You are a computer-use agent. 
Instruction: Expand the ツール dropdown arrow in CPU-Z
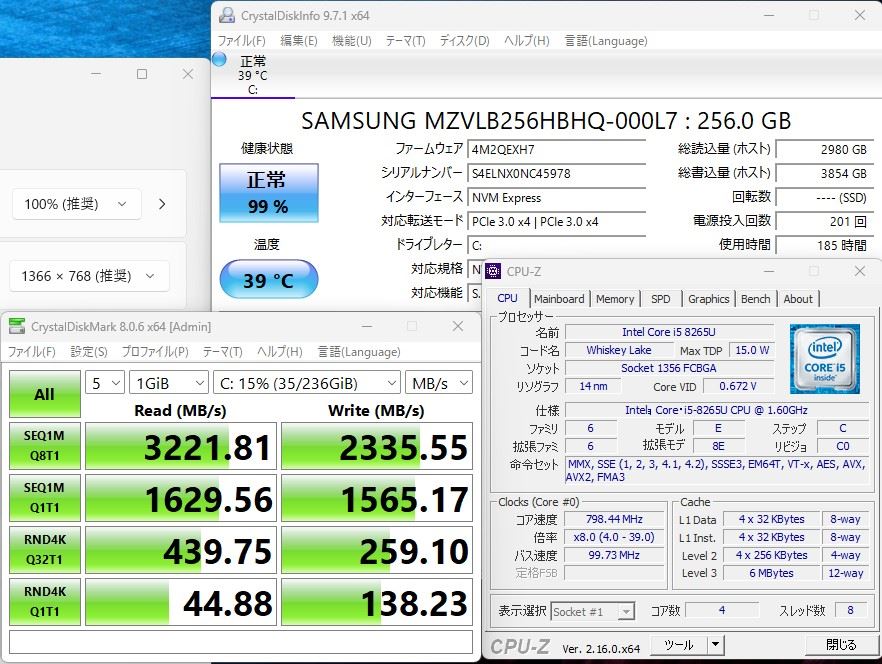tap(713, 645)
